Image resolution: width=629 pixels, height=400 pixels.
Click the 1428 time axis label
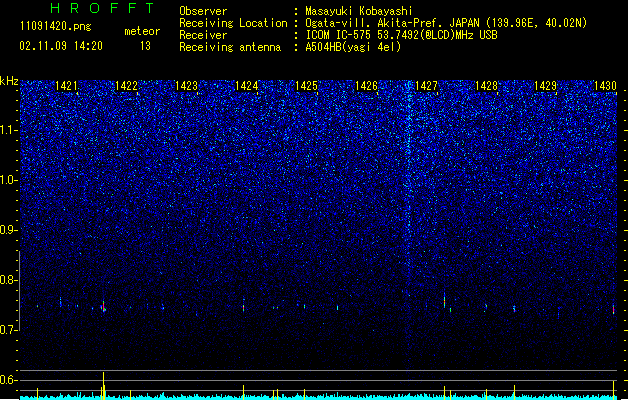(x=486, y=86)
